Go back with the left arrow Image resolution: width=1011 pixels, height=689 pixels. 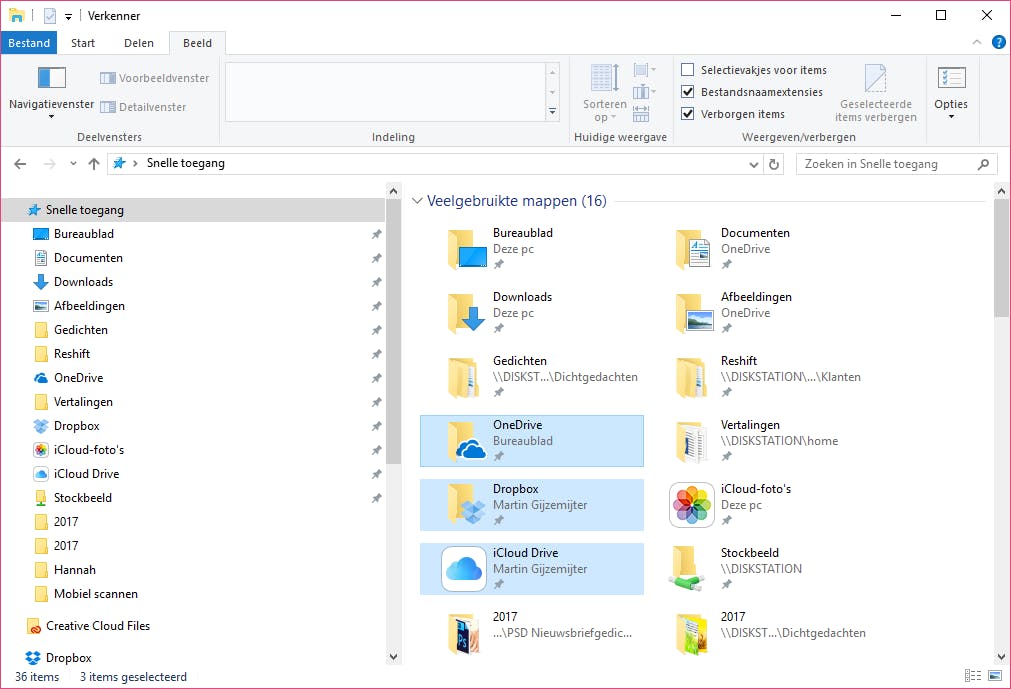20,164
